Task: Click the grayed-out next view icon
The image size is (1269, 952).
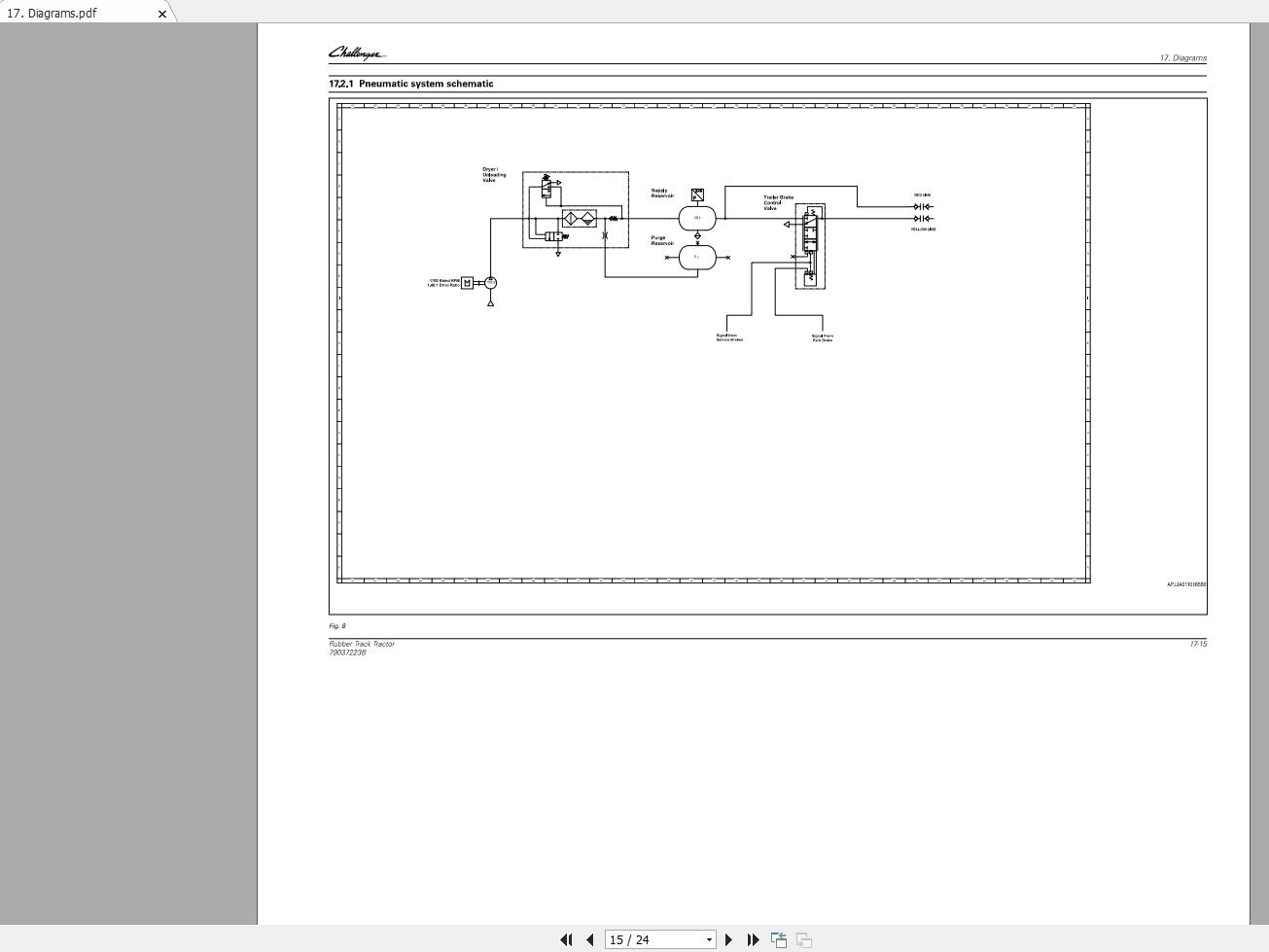Action: tap(804, 939)
